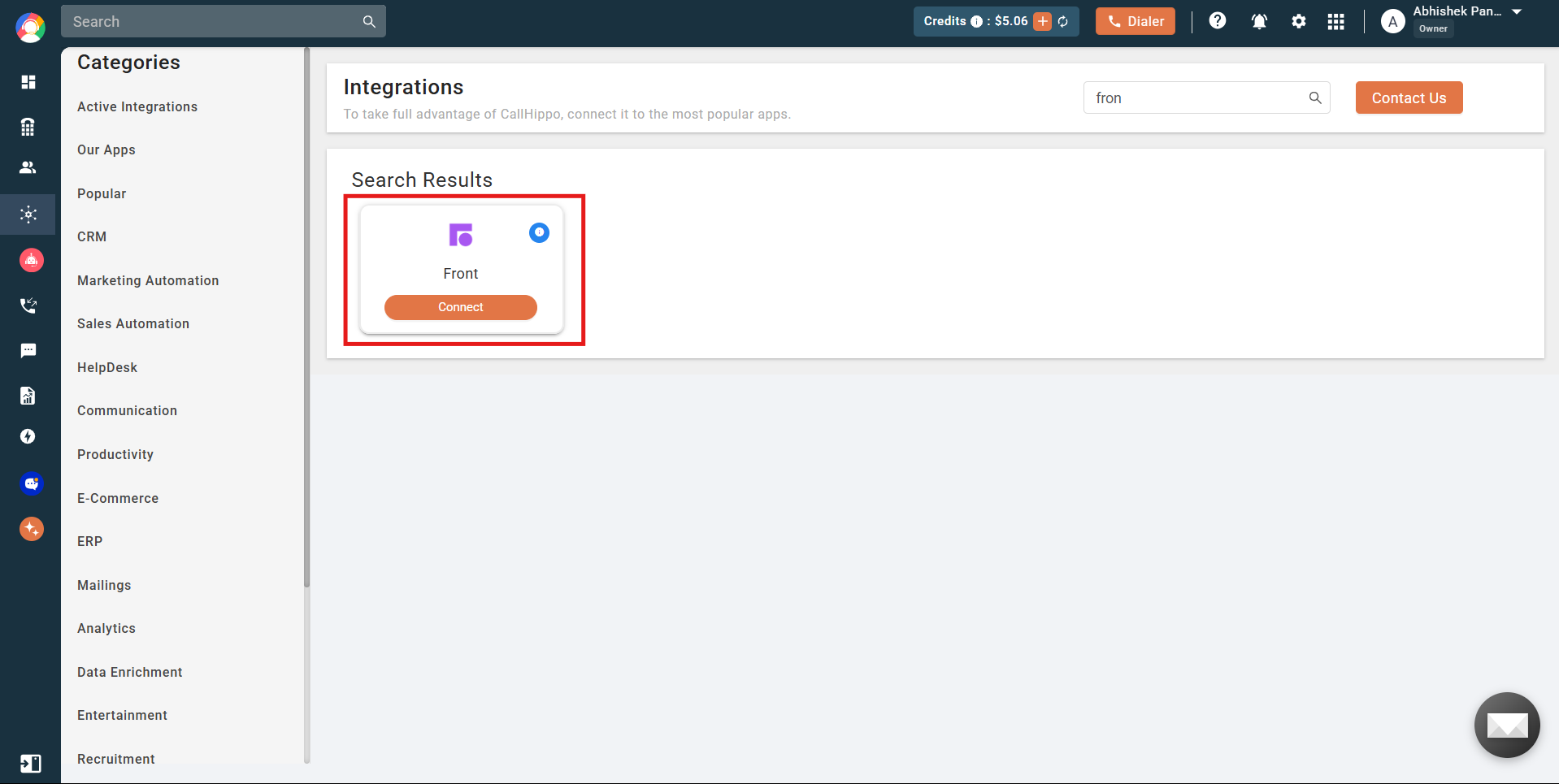Select Data Enrichment category

point(130,672)
